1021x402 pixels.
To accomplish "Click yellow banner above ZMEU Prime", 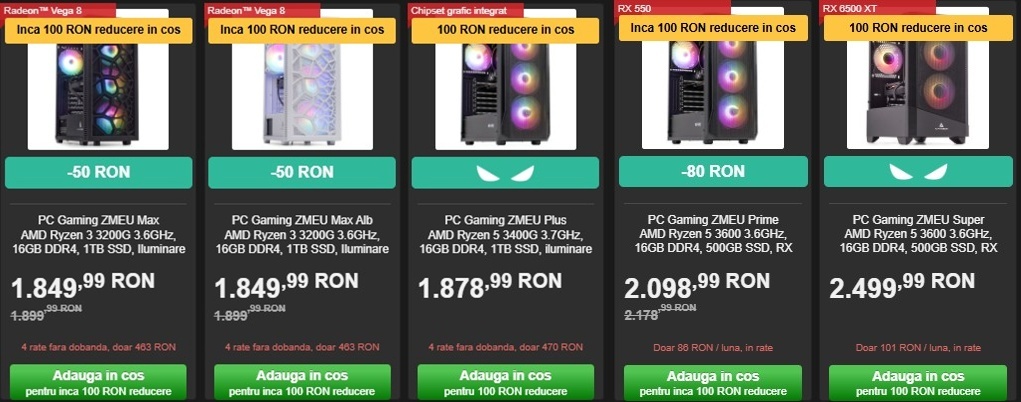I will coord(713,28).
